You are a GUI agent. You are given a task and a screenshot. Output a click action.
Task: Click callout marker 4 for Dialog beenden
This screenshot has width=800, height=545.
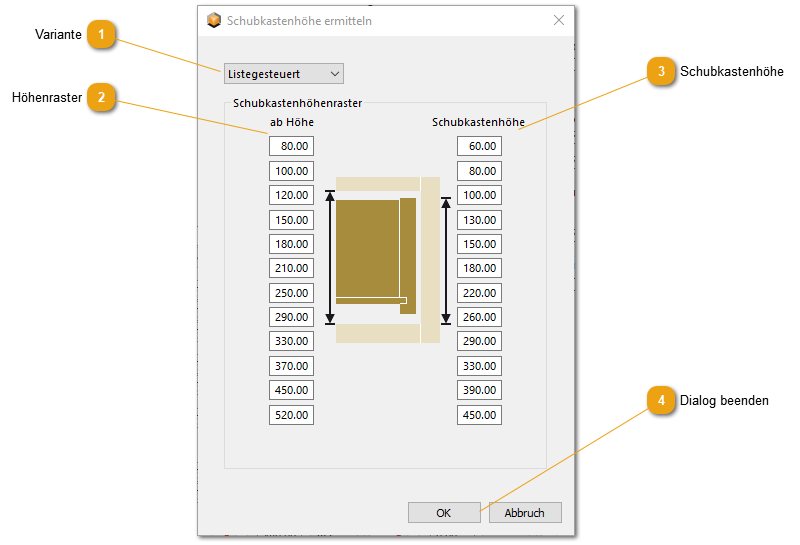pos(660,400)
